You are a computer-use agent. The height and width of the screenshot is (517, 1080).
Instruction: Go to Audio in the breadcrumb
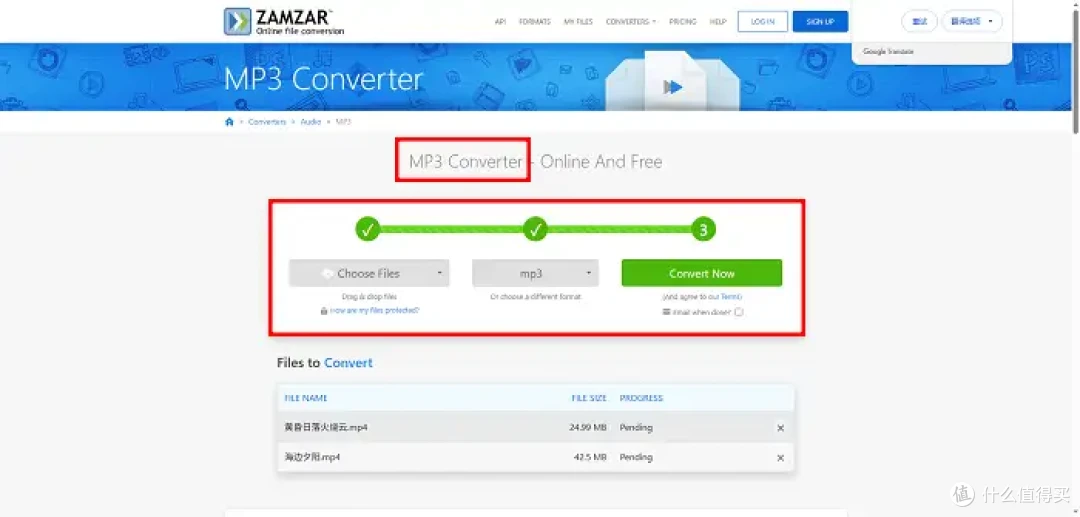point(310,122)
